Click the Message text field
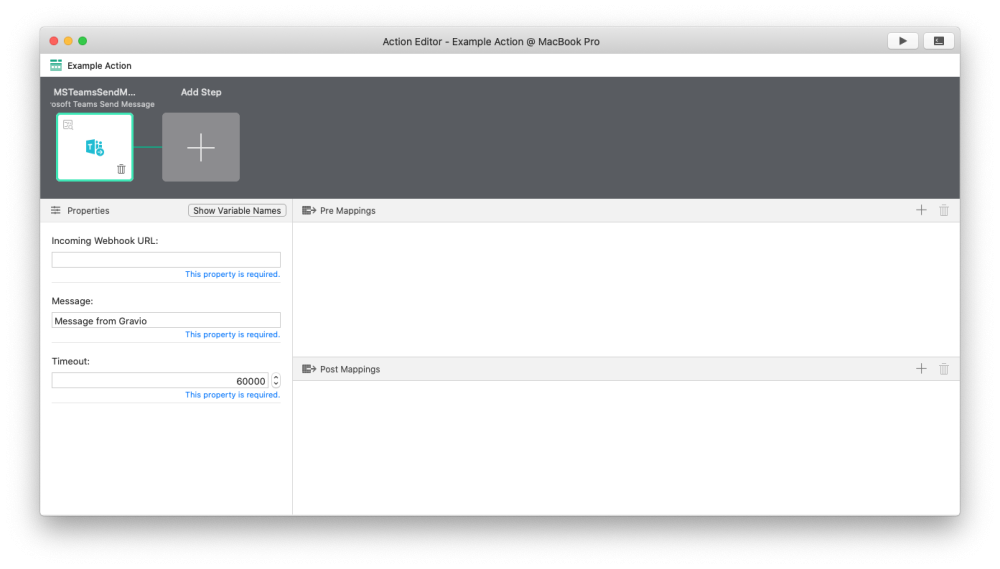 click(166, 320)
